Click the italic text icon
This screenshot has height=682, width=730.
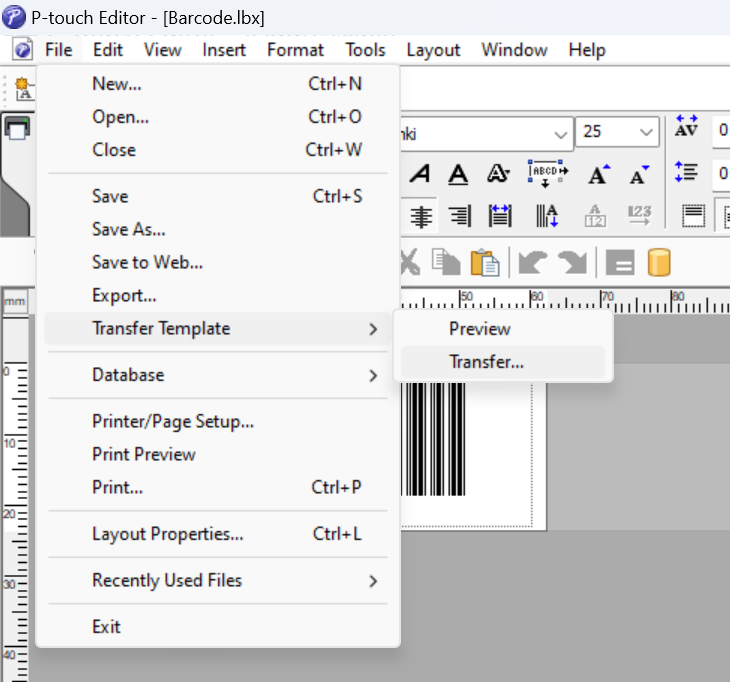pos(420,174)
